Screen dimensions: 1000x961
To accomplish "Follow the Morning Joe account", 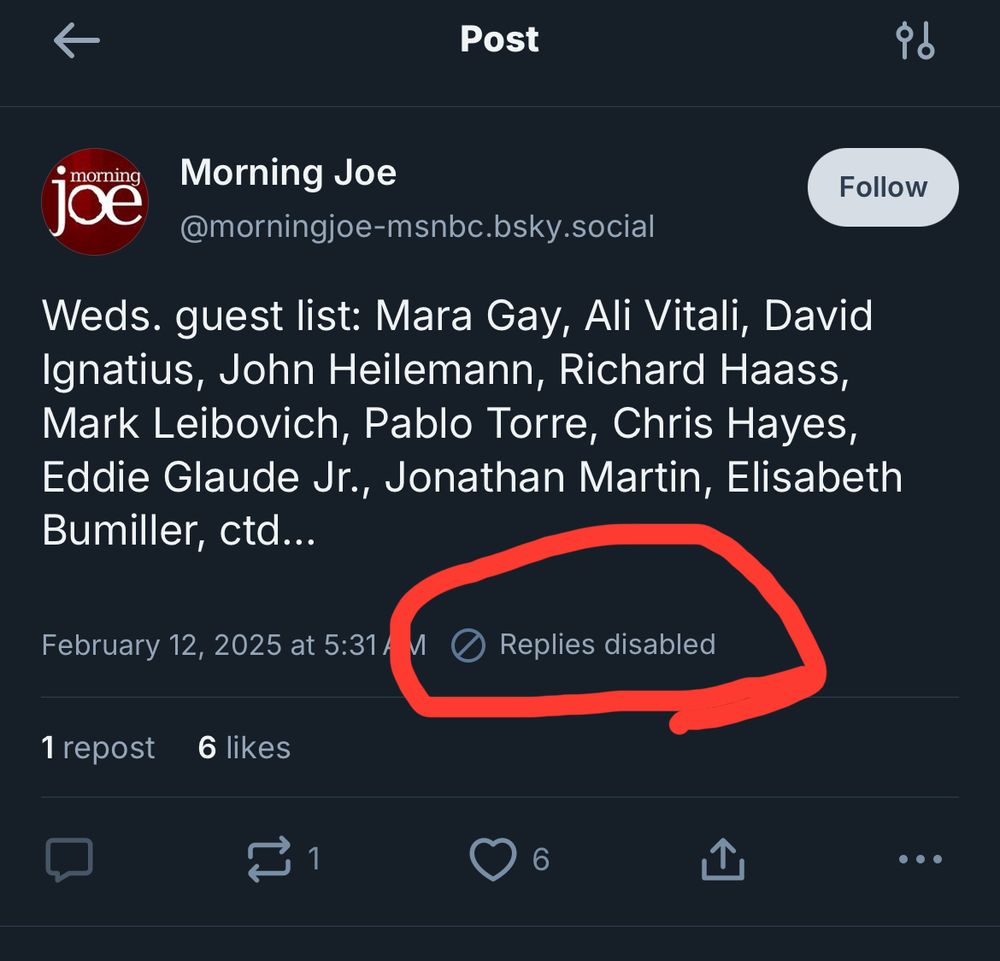I will 883,187.
